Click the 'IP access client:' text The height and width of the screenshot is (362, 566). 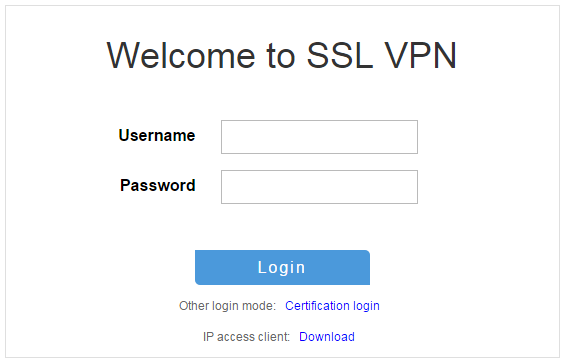click(x=246, y=337)
